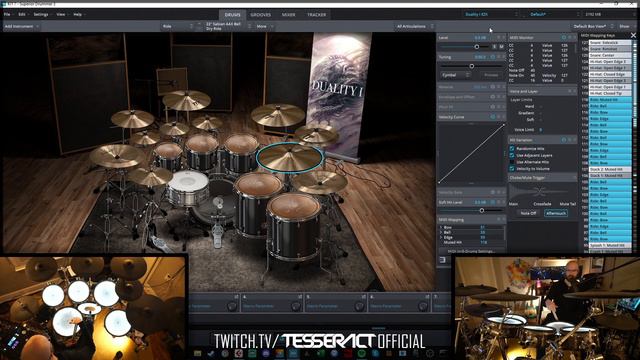Image resolution: width=640 pixels, height=360 pixels.
Task: Switch to the Tracker tab
Action: pos(316,15)
